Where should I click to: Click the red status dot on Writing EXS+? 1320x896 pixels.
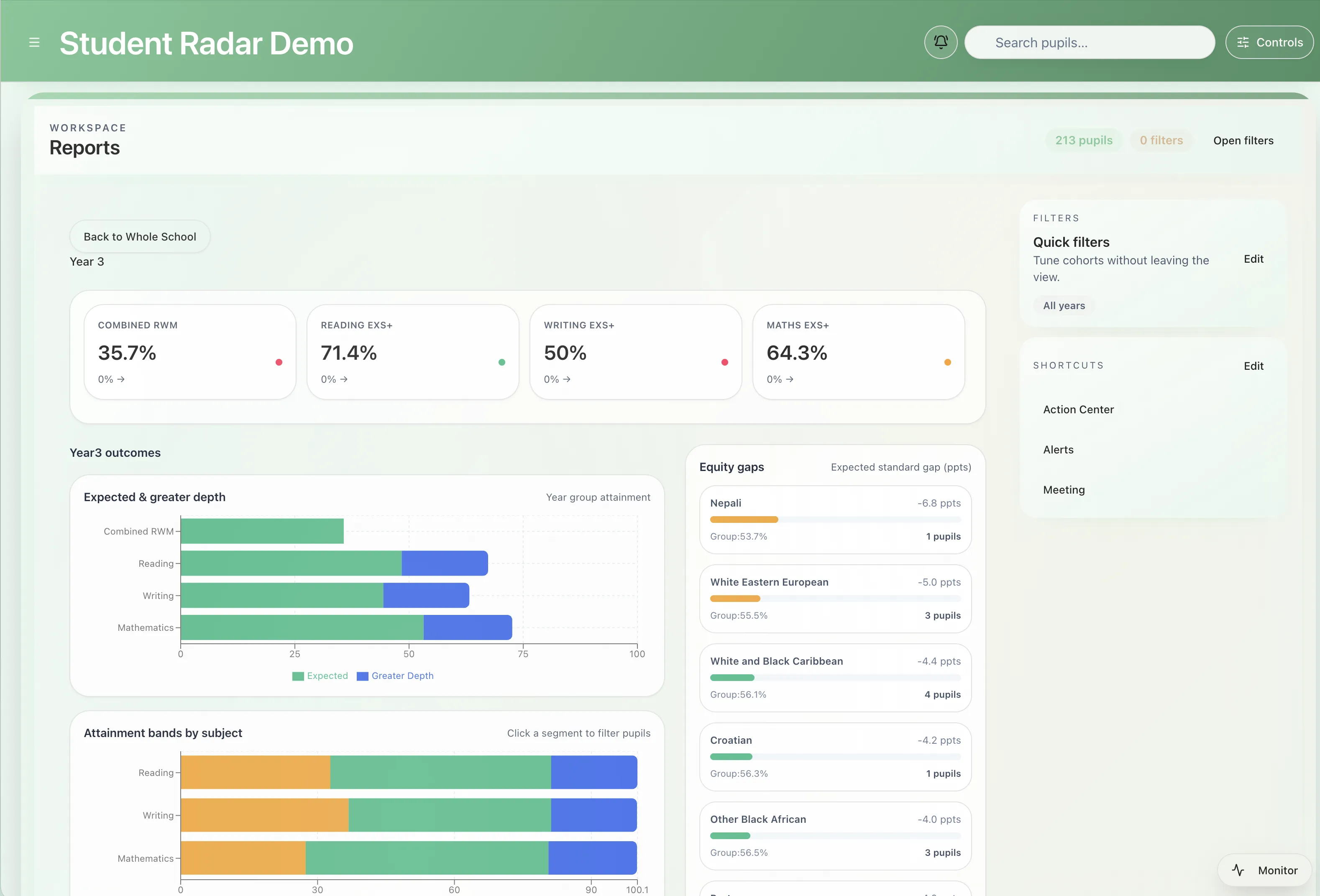(x=725, y=362)
